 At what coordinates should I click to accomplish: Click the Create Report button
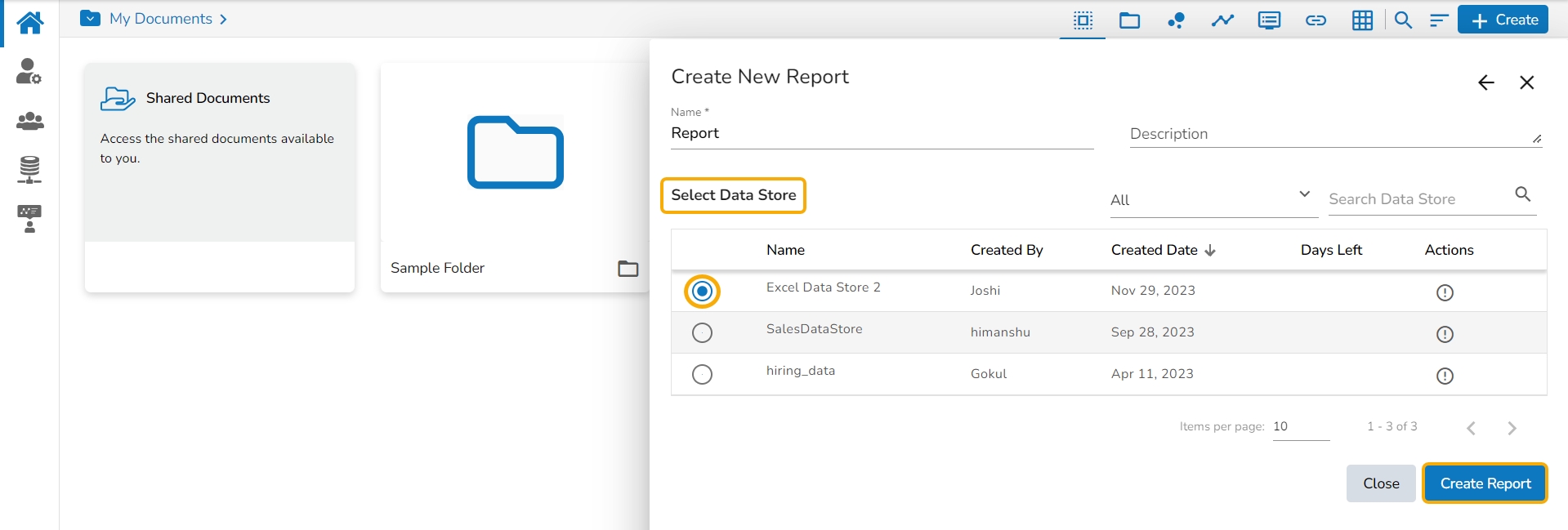coord(1485,483)
